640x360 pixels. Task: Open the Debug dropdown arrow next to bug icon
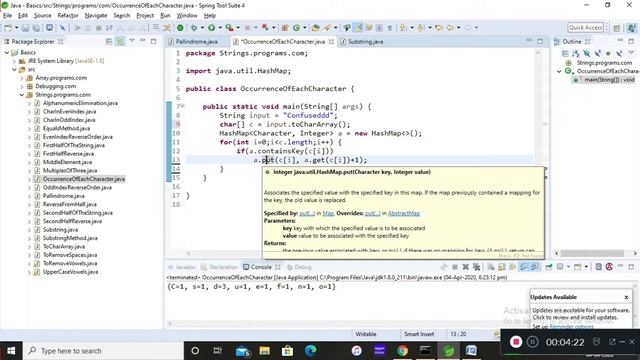(x=202, y=27)
